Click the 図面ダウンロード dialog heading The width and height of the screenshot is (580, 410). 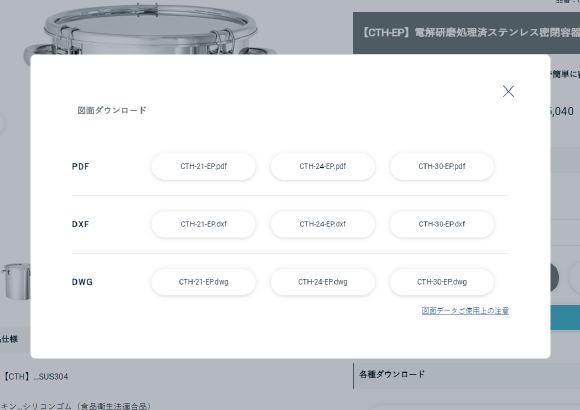point(112,110)
